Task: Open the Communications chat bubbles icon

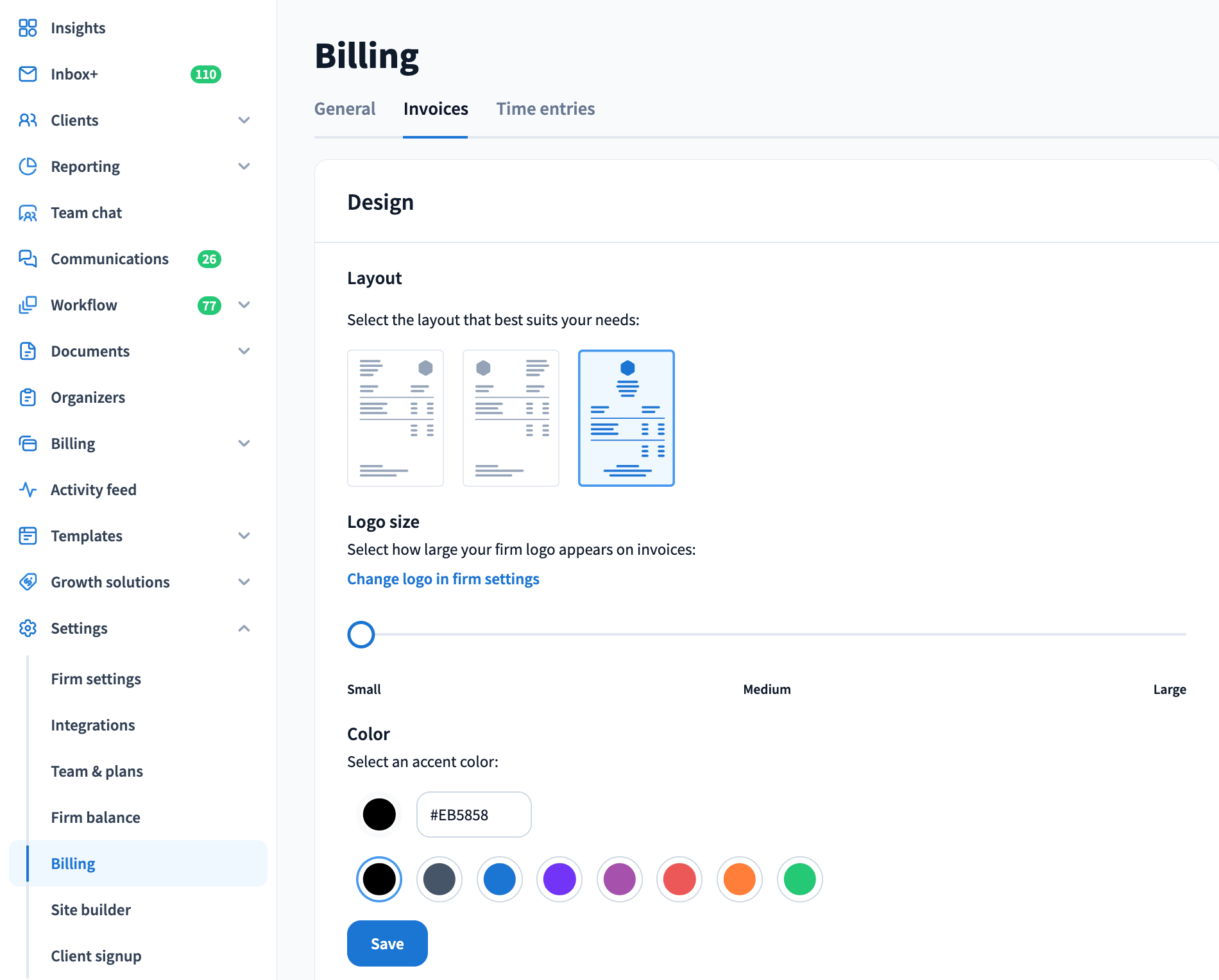Action: tap(28, 259)
